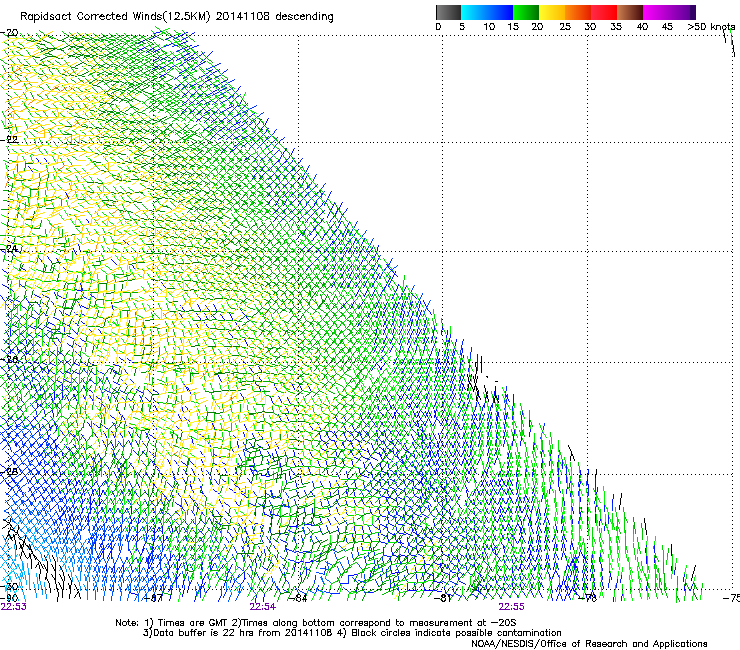Screen dimensions: 740x650
Task: Click the -30 latitude label
Action: (x=10, y=586)
